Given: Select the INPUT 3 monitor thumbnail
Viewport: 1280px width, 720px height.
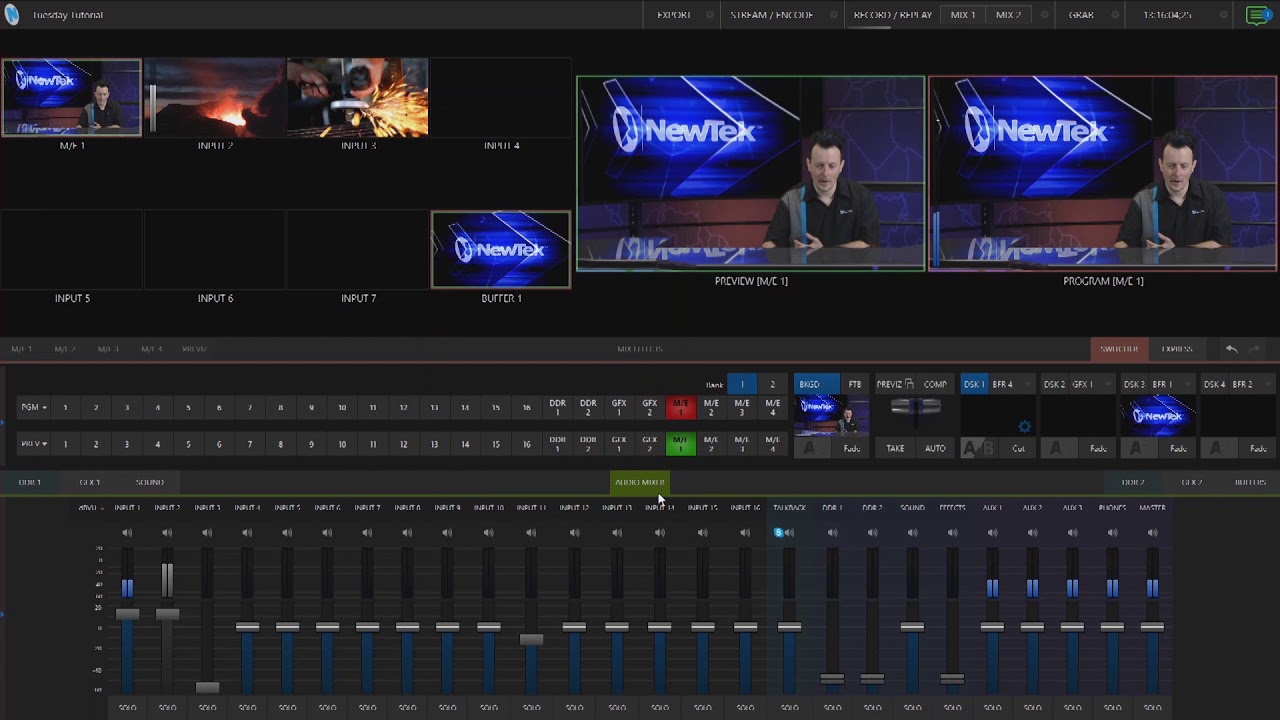Looking at the screenshot, I should [x=358, y=98].
